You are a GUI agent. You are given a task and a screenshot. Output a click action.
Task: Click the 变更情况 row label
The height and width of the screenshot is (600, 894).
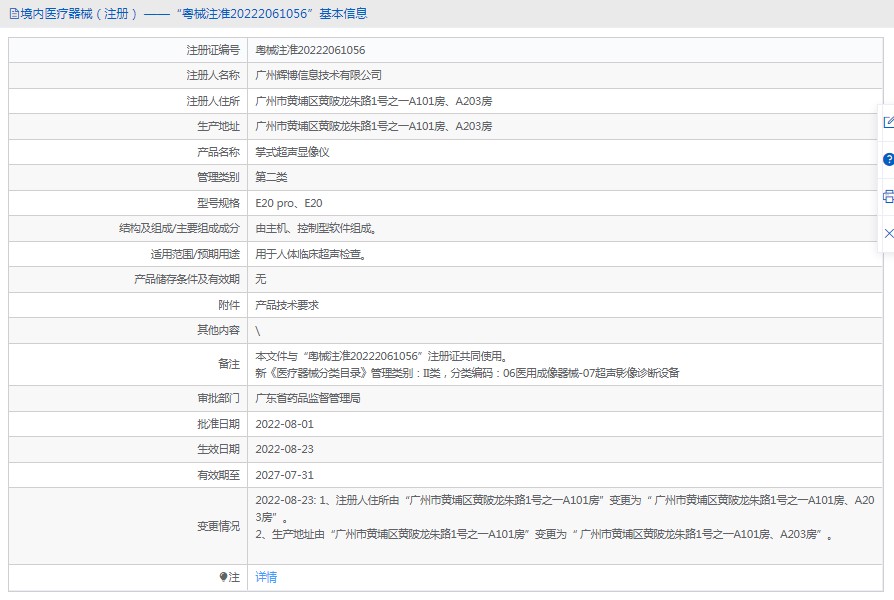(218, 526)
